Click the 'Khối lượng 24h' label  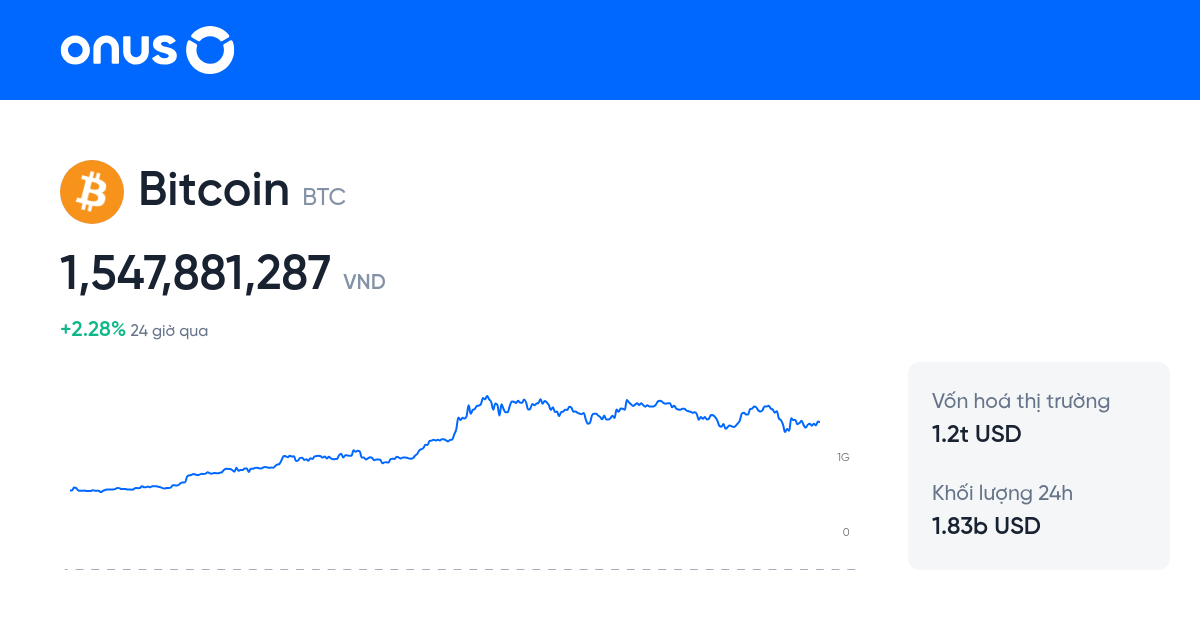(1002, 493)
